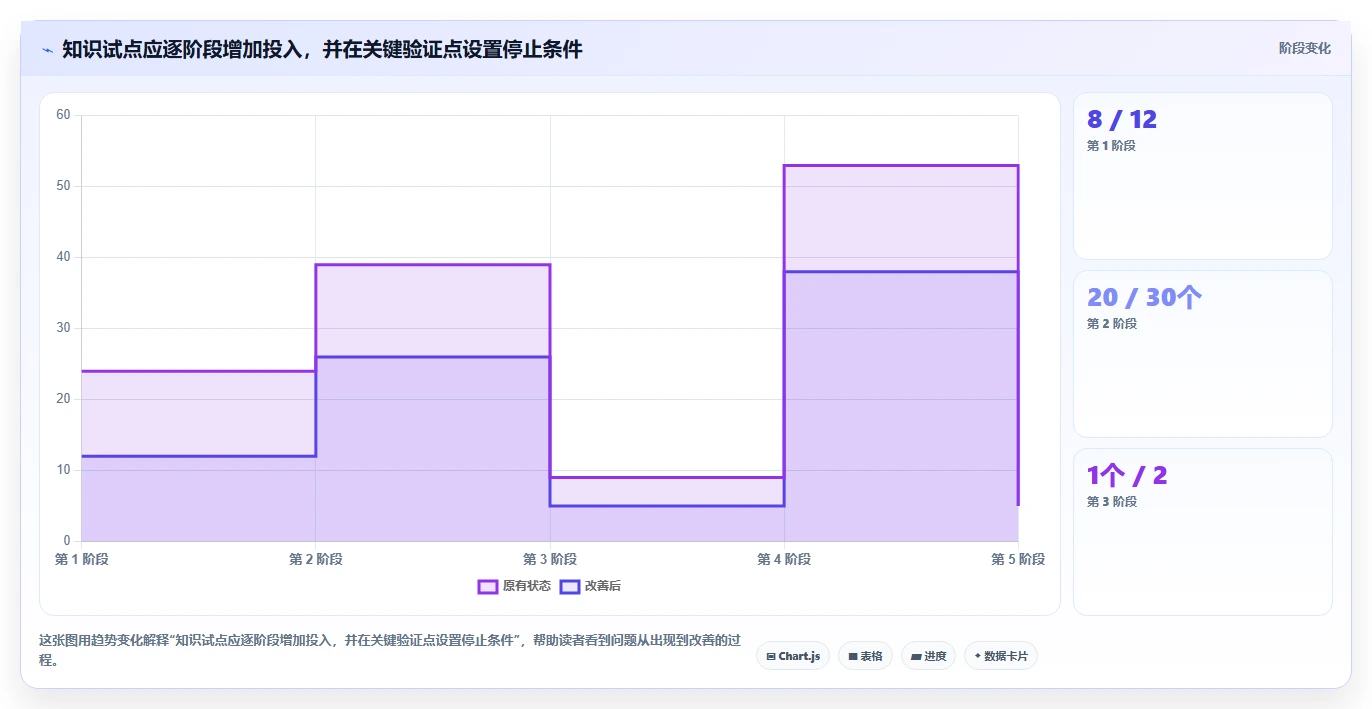1372x709 pixels.
Task: Click the y-axis value 40
Action: point(63,257)
